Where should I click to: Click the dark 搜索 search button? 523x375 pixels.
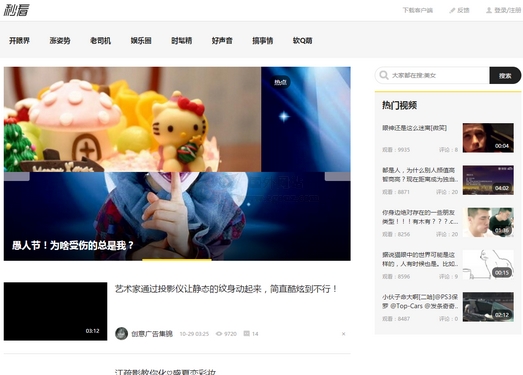[x=505, y=75]
